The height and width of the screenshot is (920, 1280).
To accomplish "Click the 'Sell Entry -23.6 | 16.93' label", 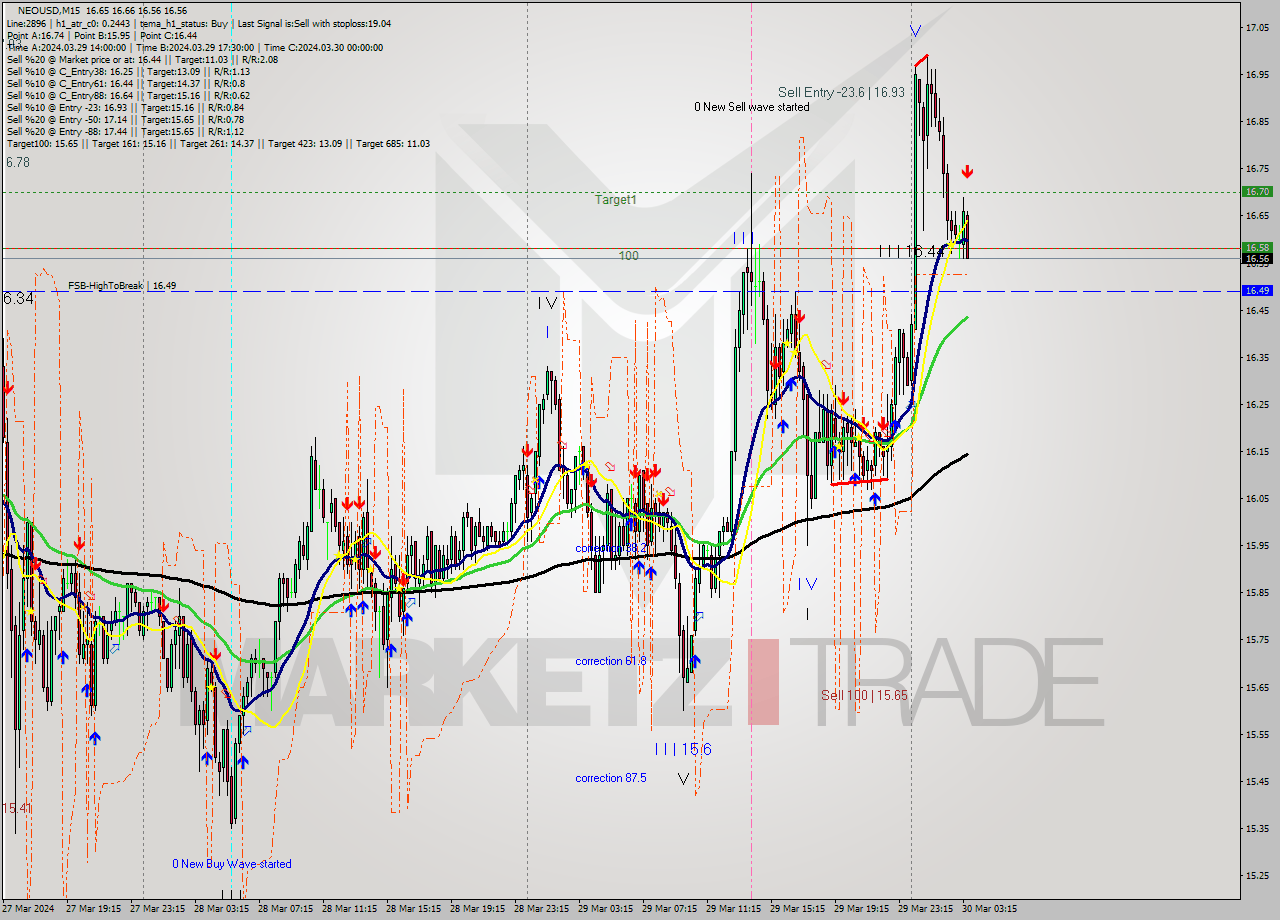I will coord(841,92).
